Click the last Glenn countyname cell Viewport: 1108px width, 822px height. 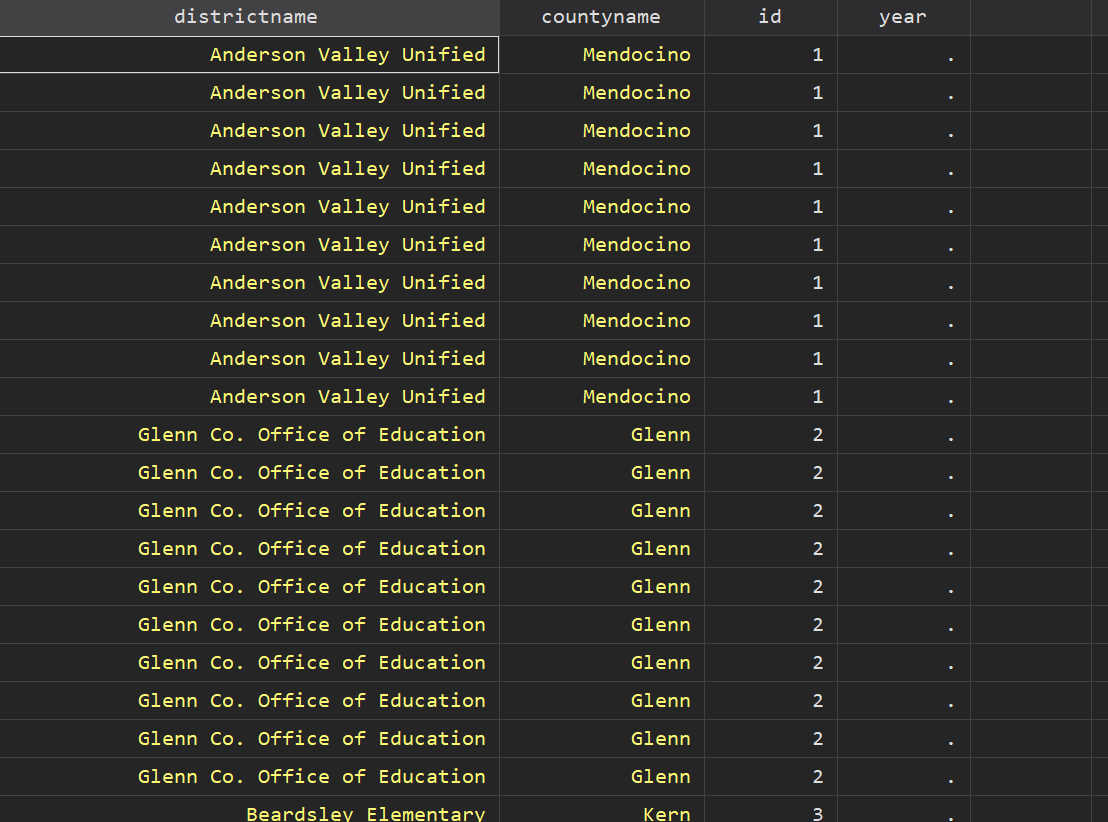[x=660, y=777]
